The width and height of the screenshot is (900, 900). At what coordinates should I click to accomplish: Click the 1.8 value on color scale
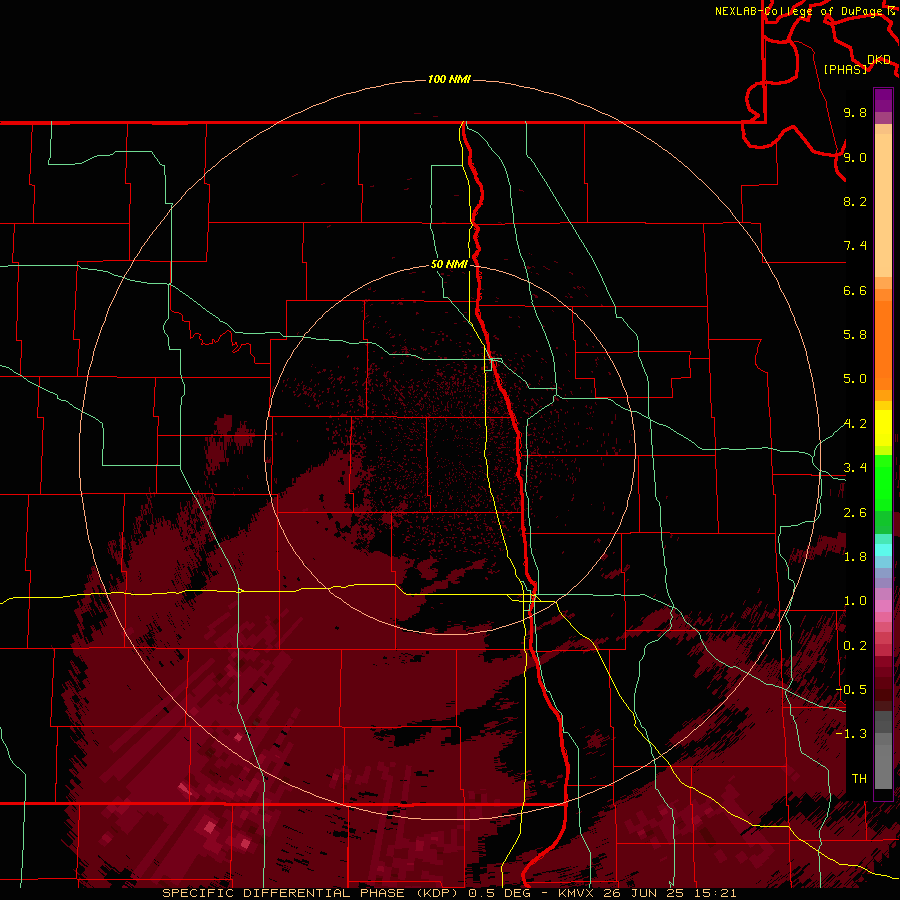coord(855,557)
